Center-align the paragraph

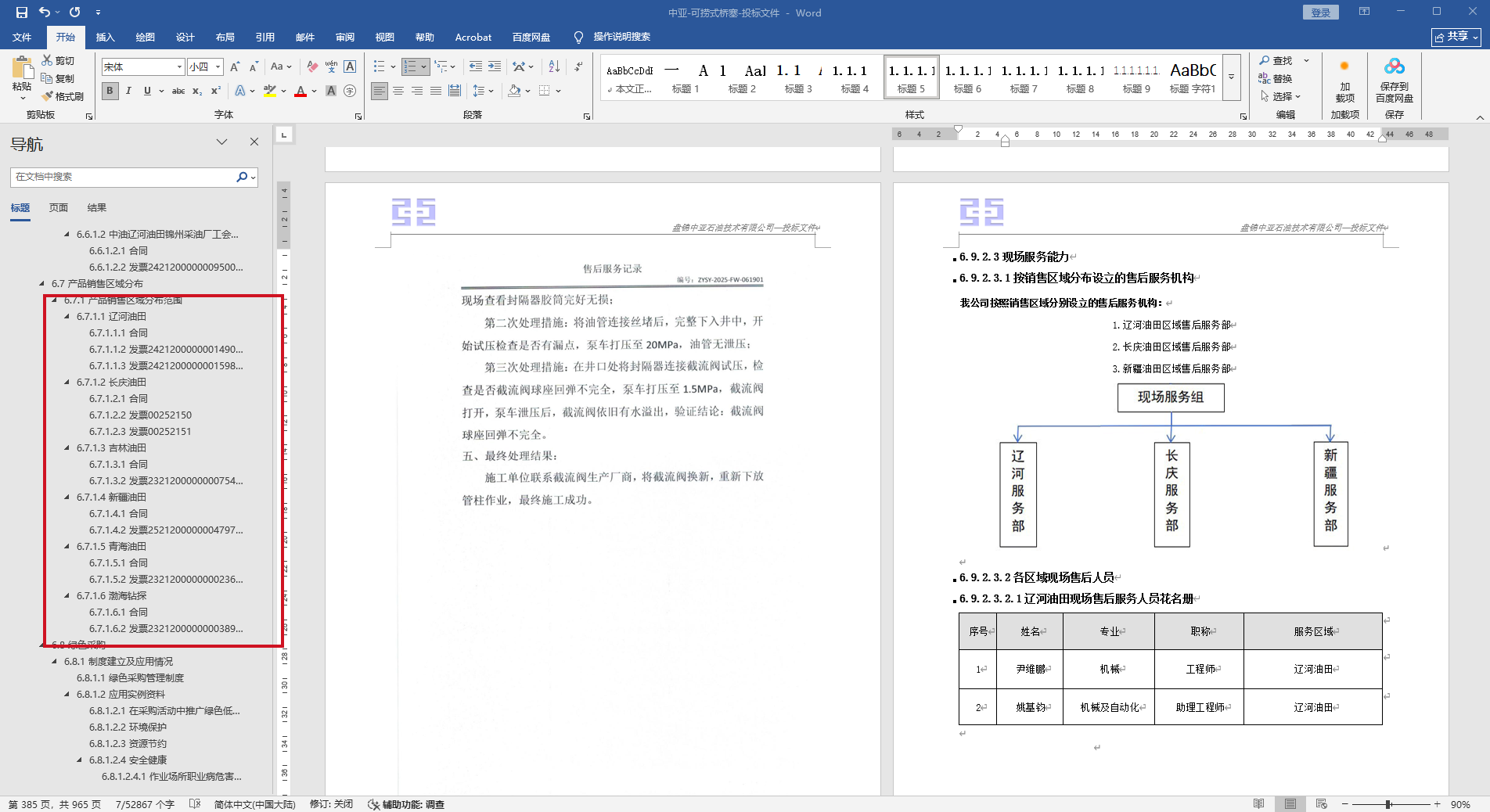point(398,91)
